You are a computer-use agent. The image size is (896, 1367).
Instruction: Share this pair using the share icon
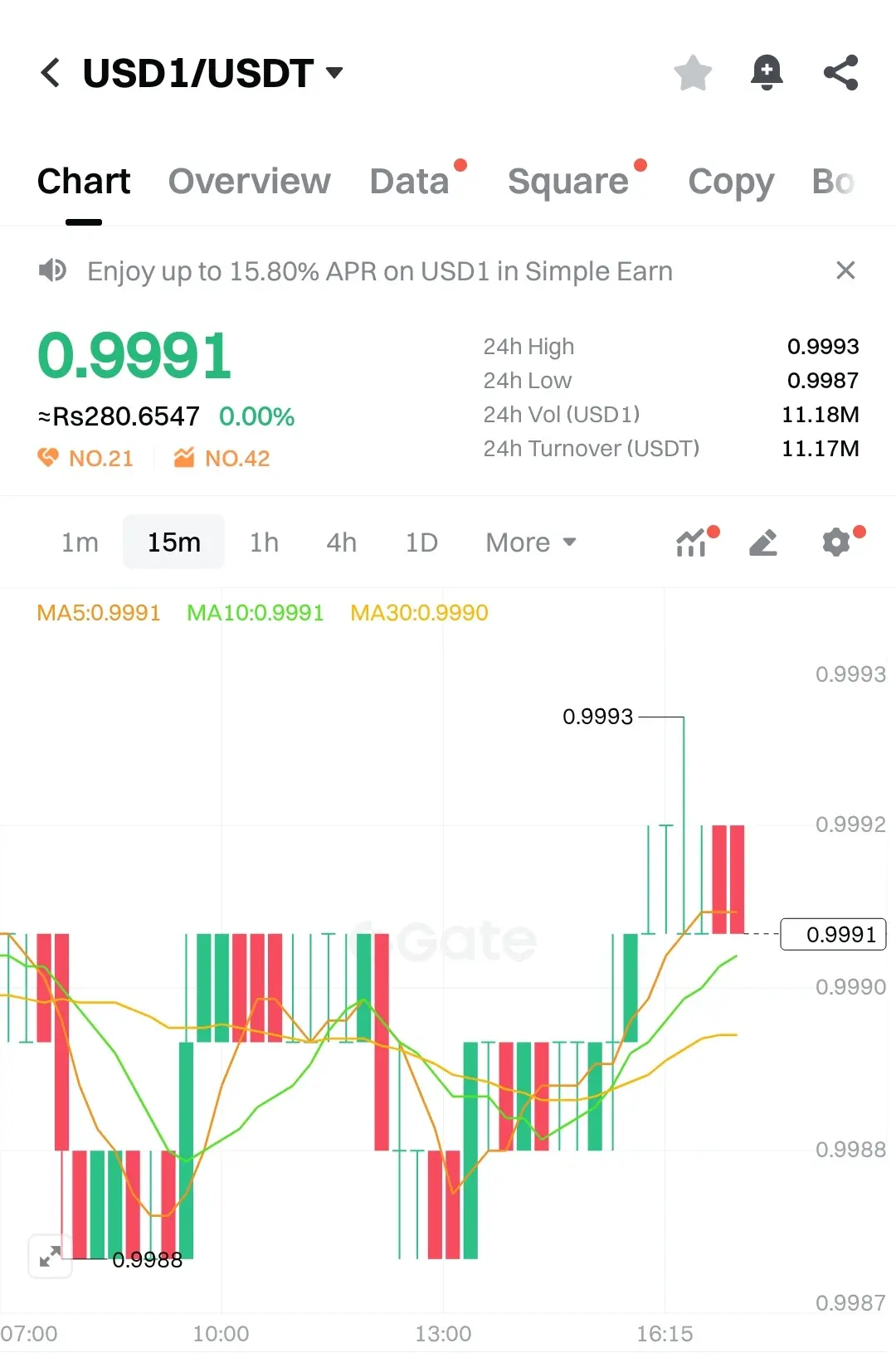pyautogui.click(x=840, y=73)
